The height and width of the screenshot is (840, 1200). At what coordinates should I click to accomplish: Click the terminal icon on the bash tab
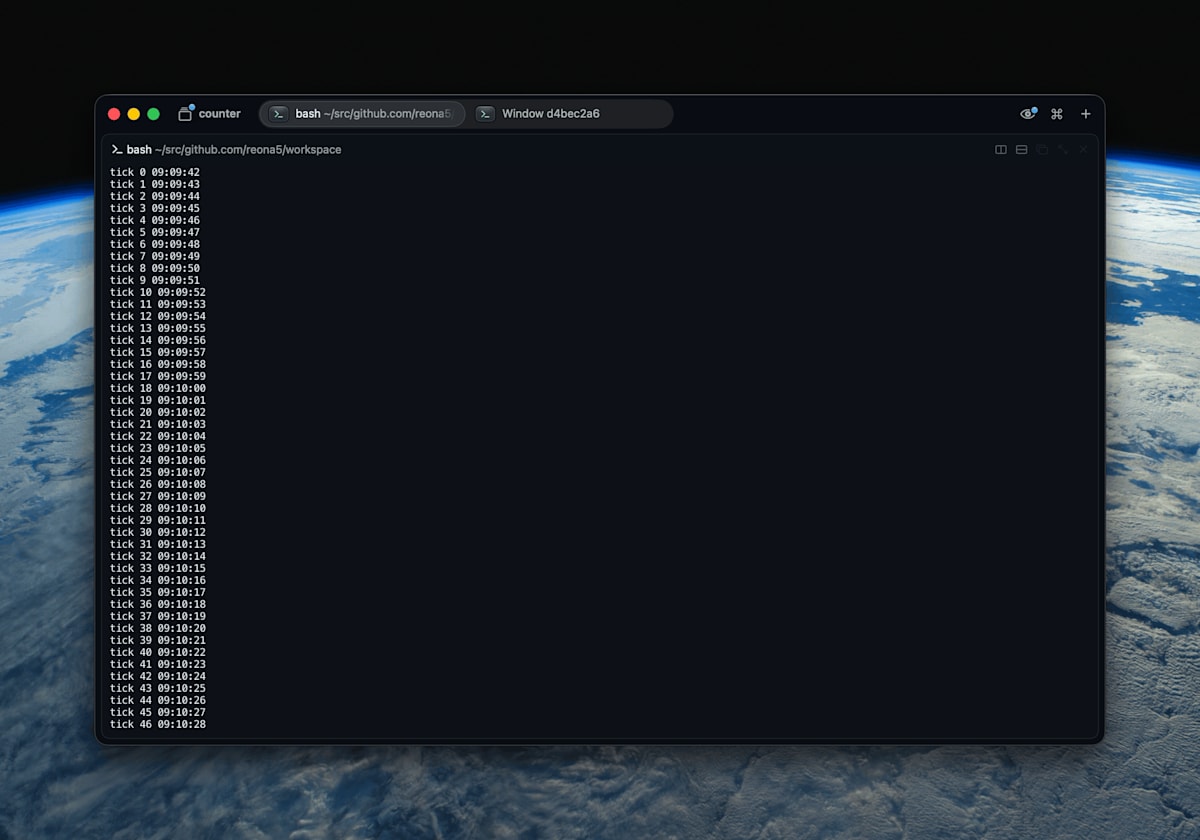tap(280, 114)
